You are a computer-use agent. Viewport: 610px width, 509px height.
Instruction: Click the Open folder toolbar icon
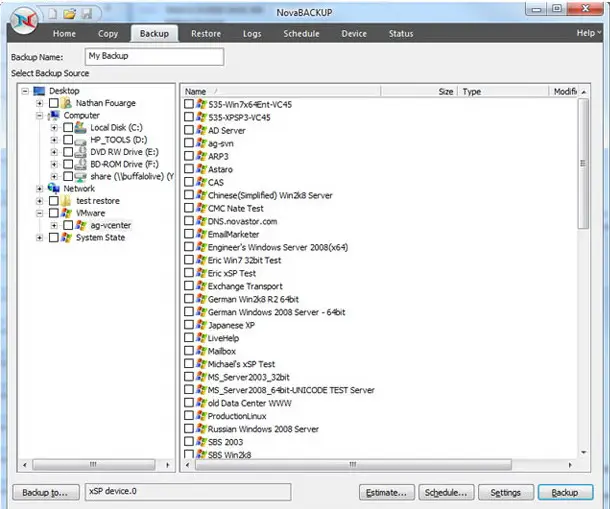(x=70, y=14)
